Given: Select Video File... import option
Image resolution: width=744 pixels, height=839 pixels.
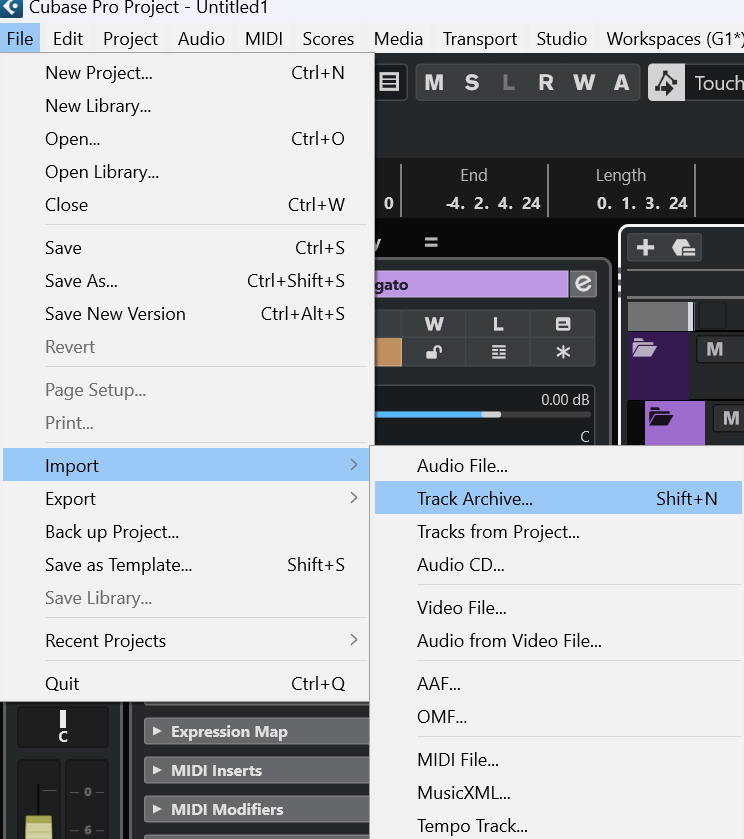Looking at the screenshot, I should 558,607.
